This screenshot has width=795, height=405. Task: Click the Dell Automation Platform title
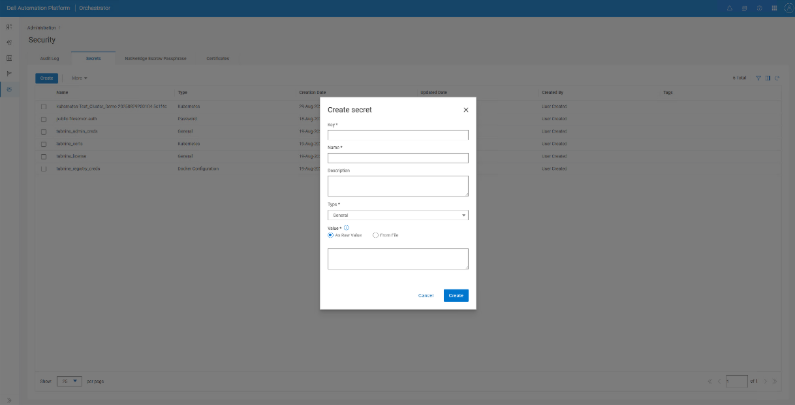click(38, 8)
